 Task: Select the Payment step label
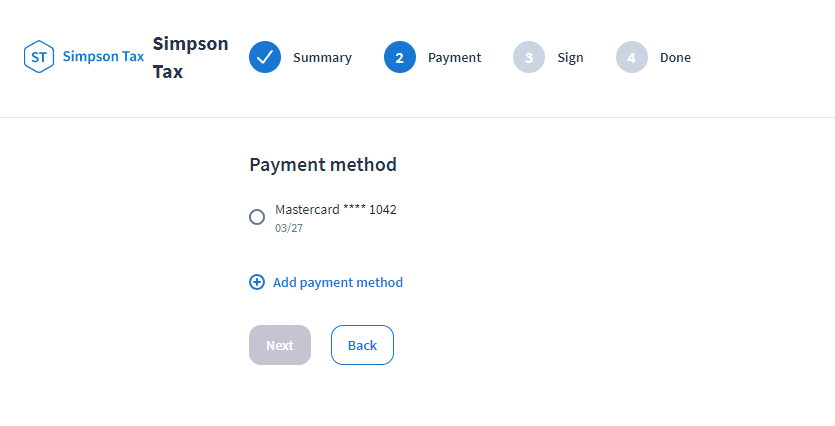pyautogui.click(x=454, y=58)
